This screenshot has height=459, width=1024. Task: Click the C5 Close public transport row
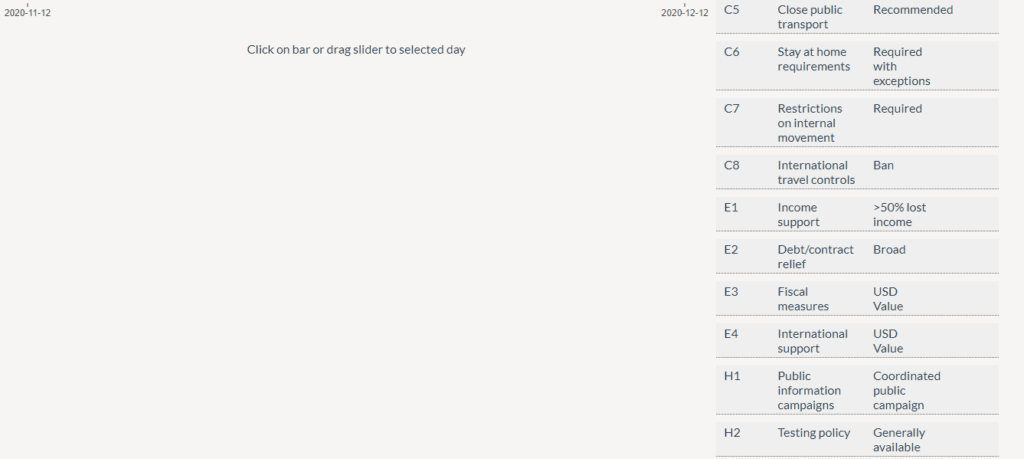coord(857,16)
